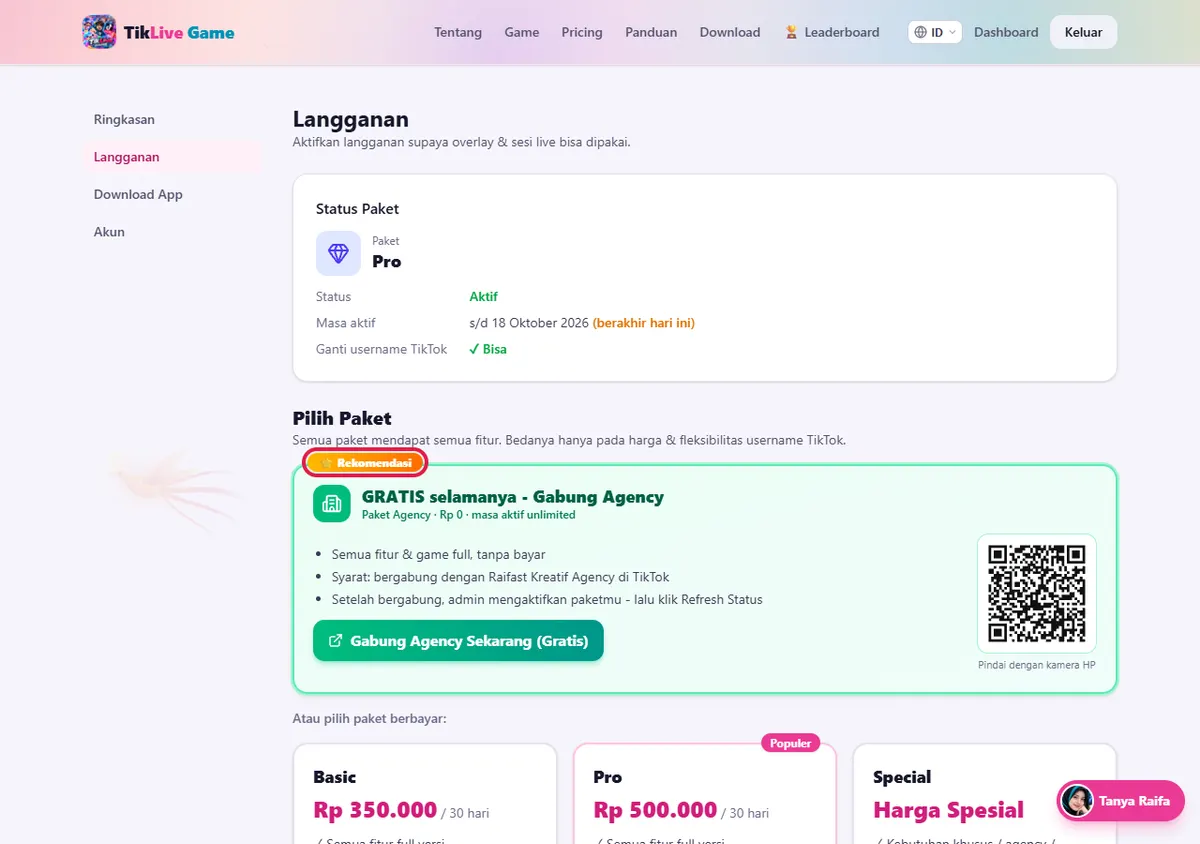Open the Download nav link
1200x844 pixels.
click(x=730, y=32)
